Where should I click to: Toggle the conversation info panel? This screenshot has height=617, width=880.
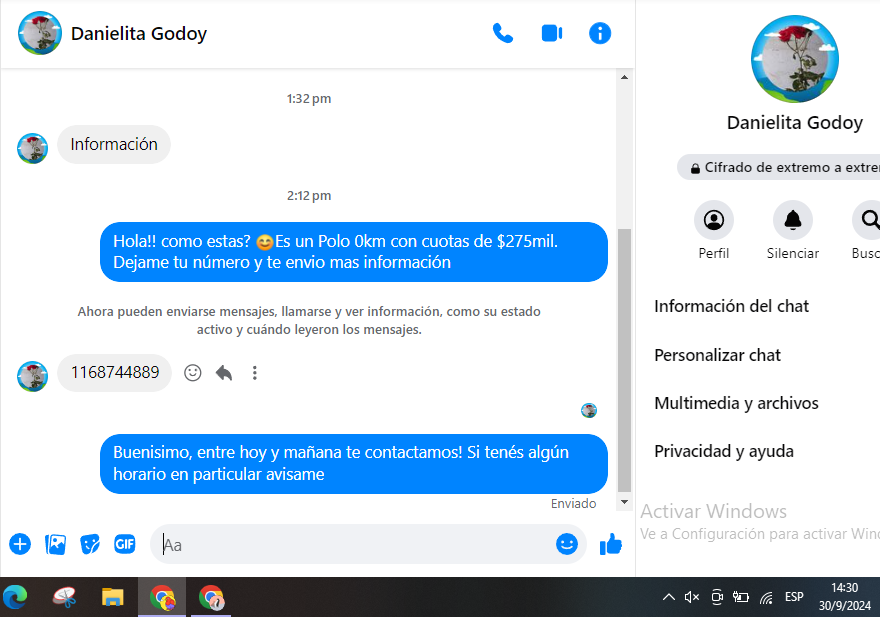pos(600,33)
